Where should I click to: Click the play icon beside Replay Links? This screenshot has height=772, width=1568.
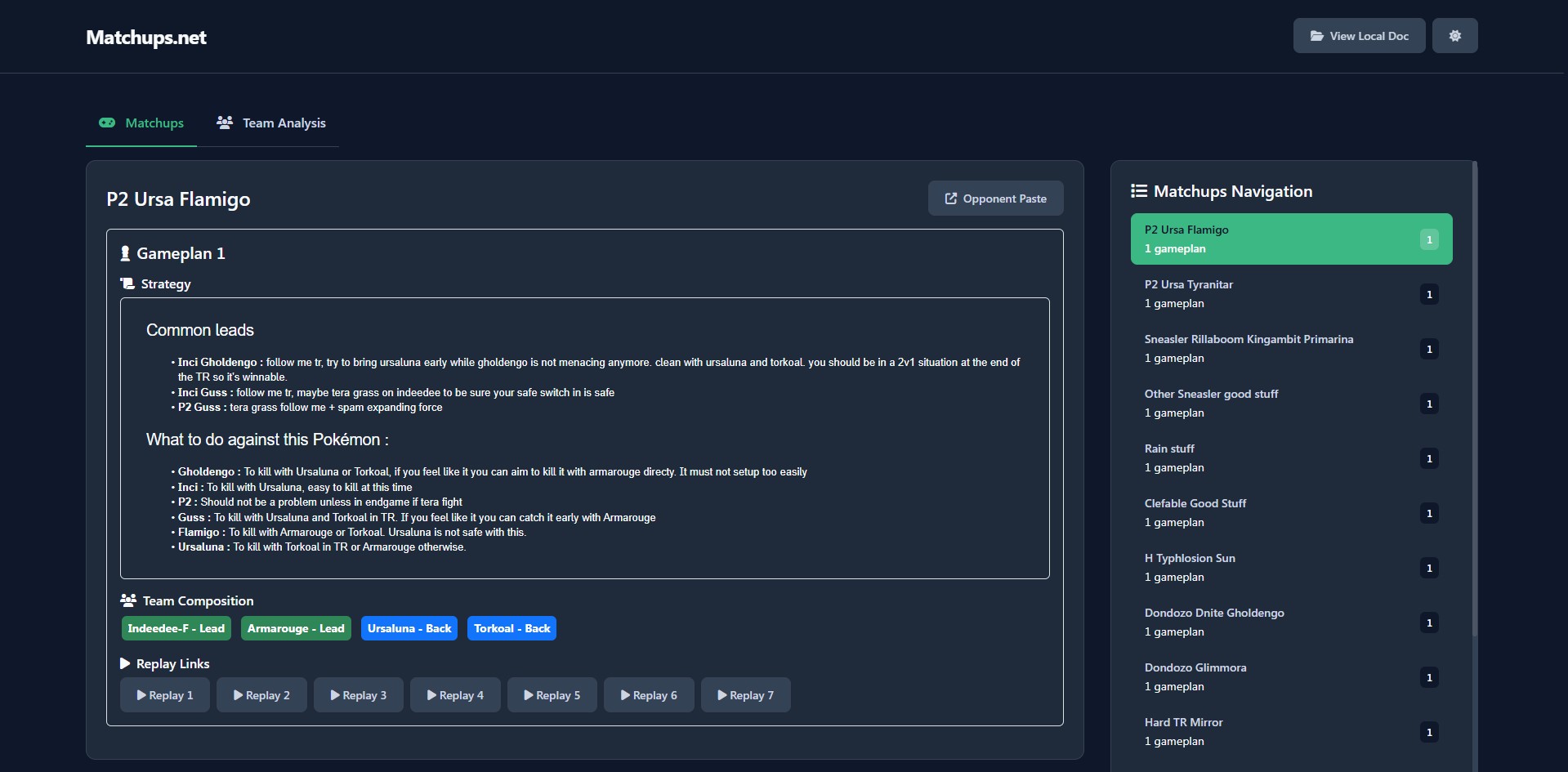click(x=125, y=663)
